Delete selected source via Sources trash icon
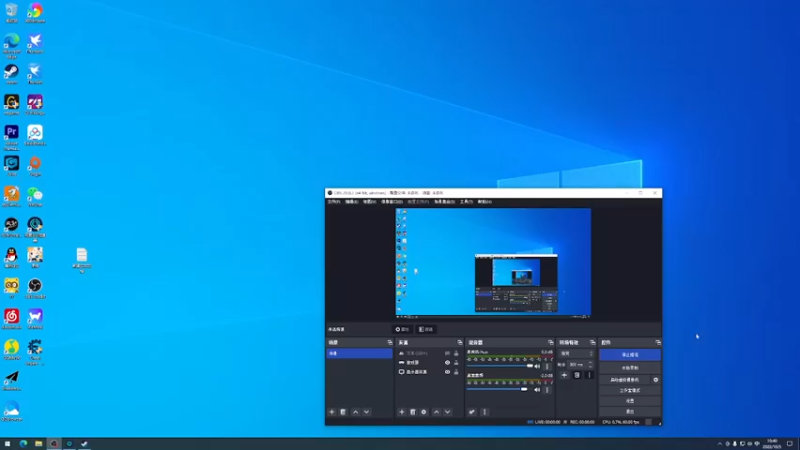 [413, 412]
